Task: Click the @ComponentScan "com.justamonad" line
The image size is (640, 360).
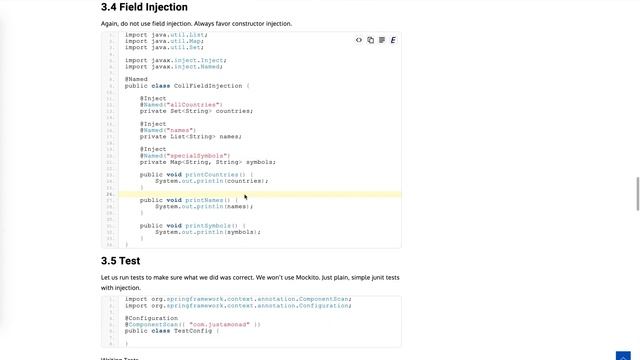Action: [x=193, y=324]
